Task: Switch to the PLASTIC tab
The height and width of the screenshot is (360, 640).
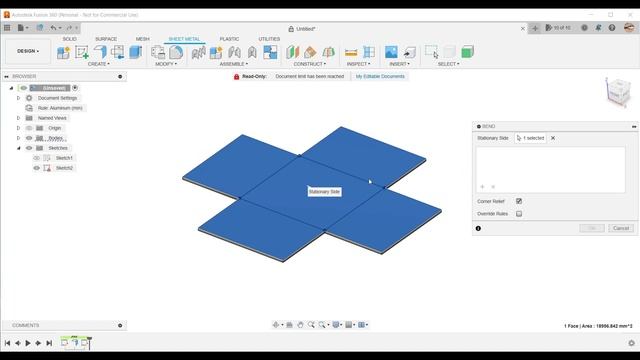Action: 229,39
